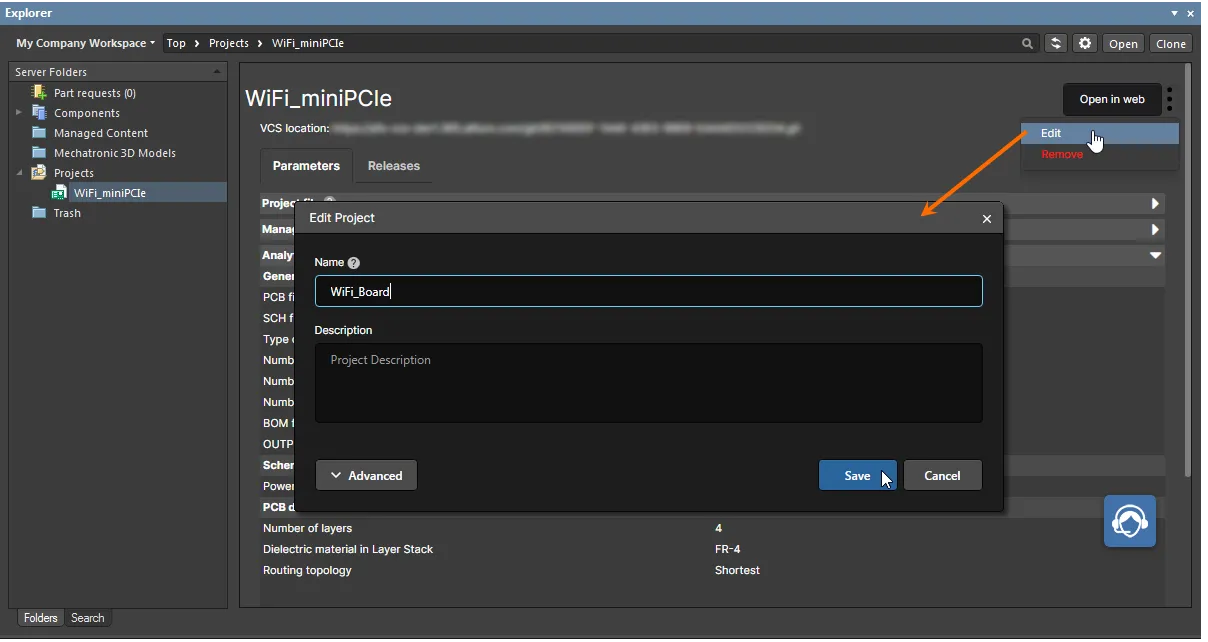The height and width of the screenshot is (642, 1208).
Task: Open the three-dot menu beside Open in web
Action: tap(1170, 99)
